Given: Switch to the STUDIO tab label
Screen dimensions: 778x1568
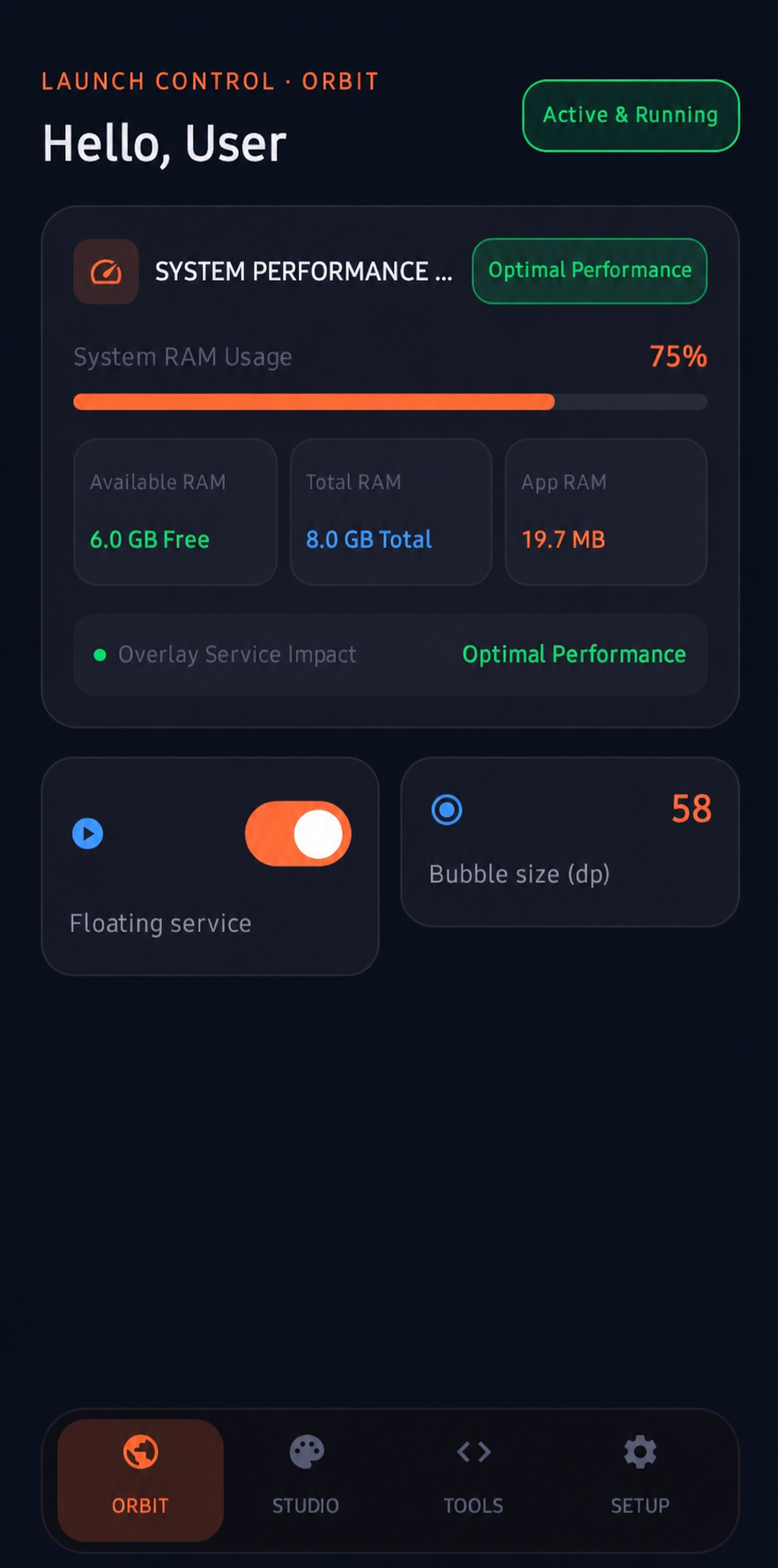Looking at the screenshot, I should 306,1505.
